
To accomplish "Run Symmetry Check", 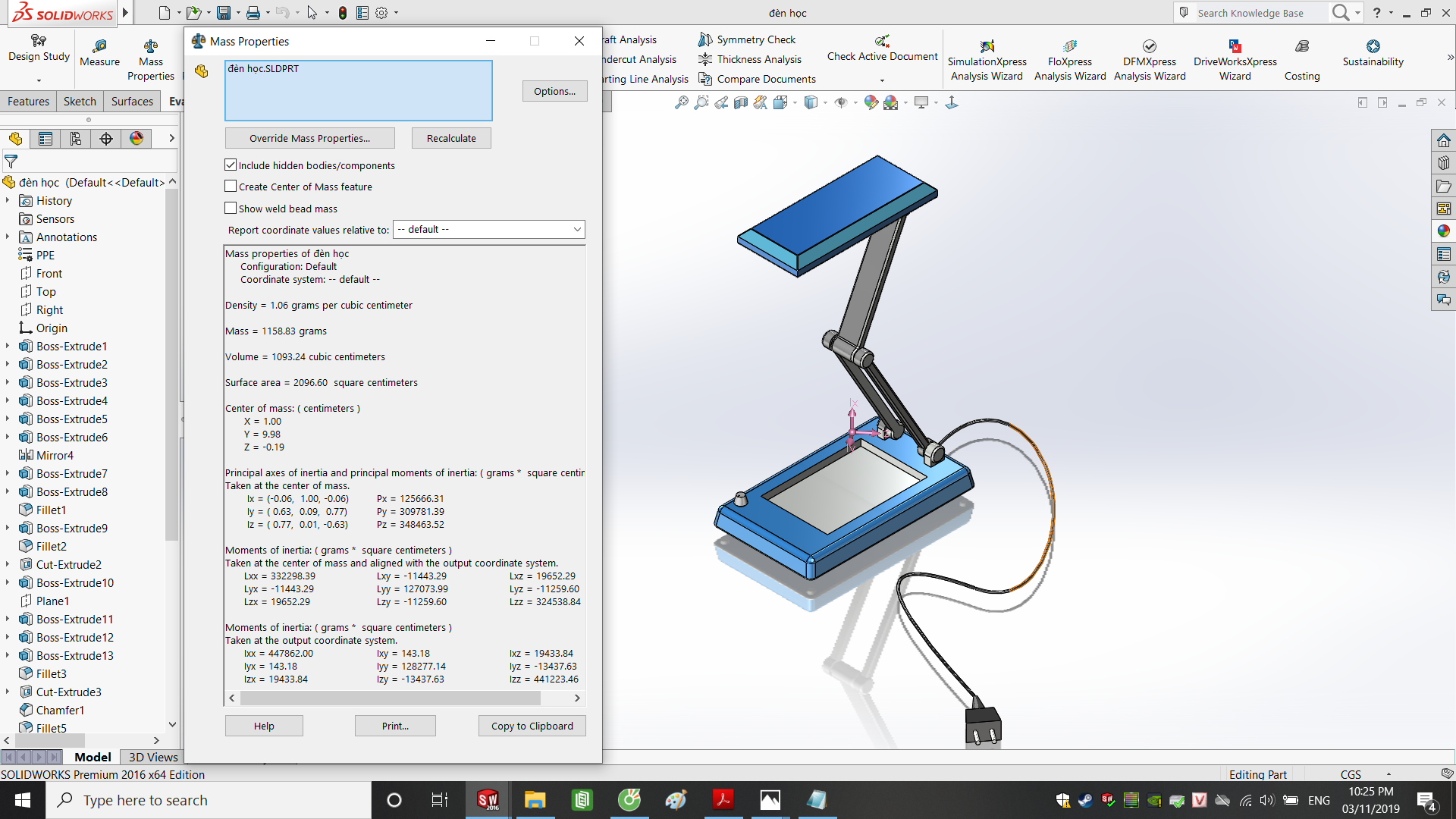I will click(747, 39).
